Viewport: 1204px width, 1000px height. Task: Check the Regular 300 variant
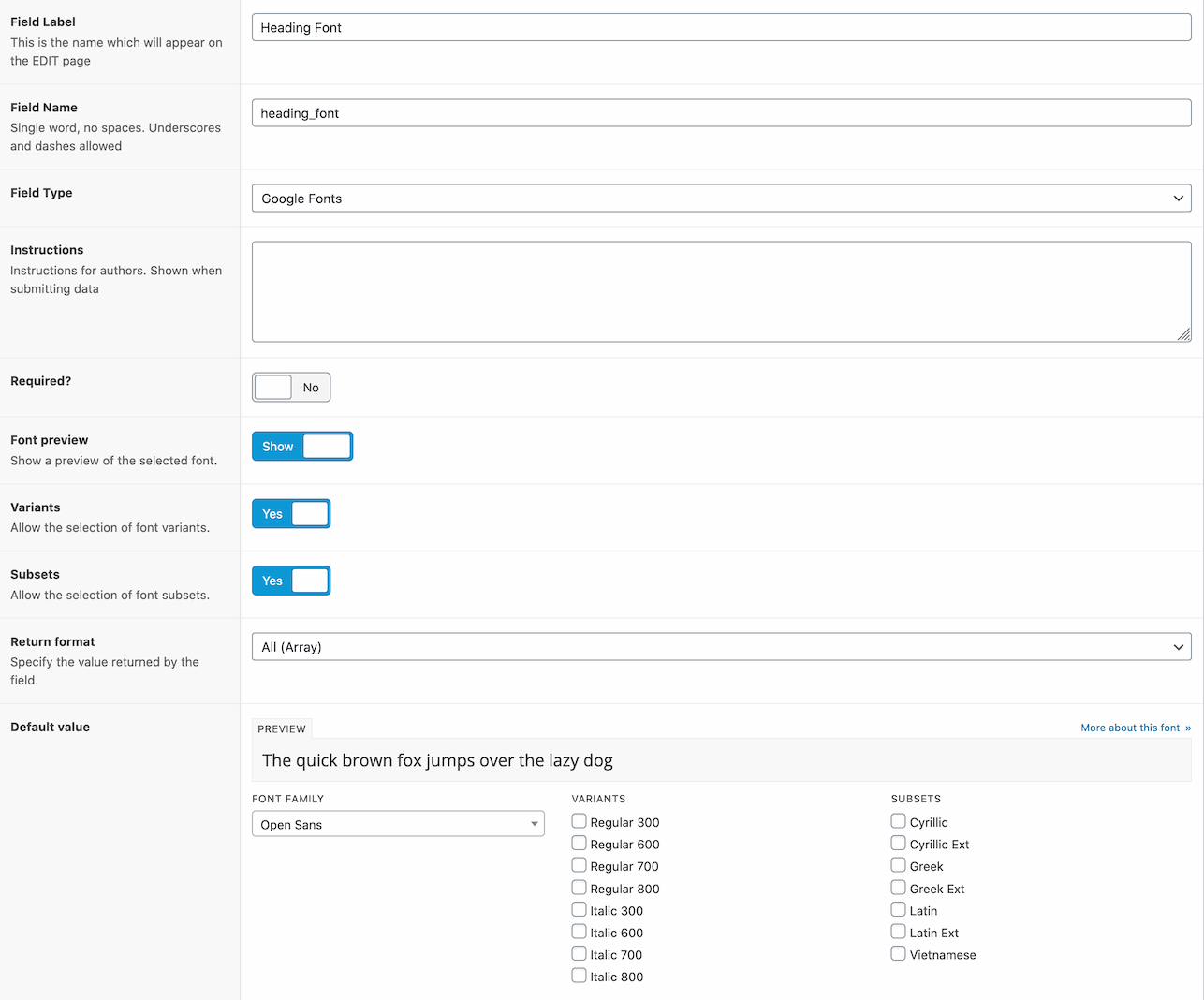(x=580, y=821)
